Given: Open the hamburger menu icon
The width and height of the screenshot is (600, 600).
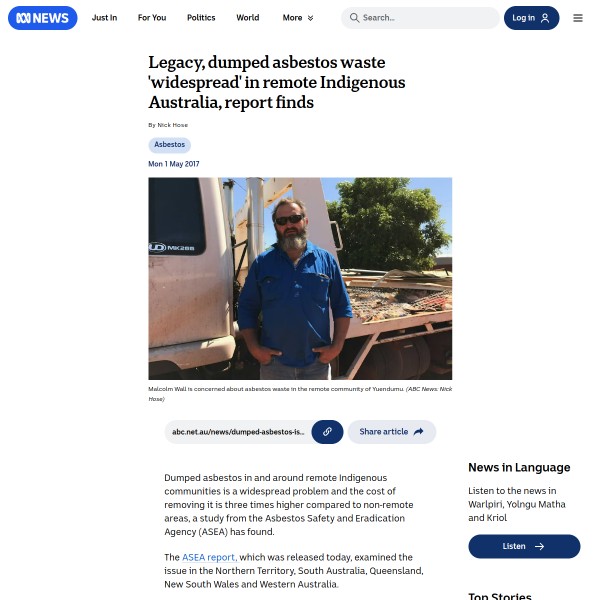Looking at the screenshot, I should tap(577, 18).
